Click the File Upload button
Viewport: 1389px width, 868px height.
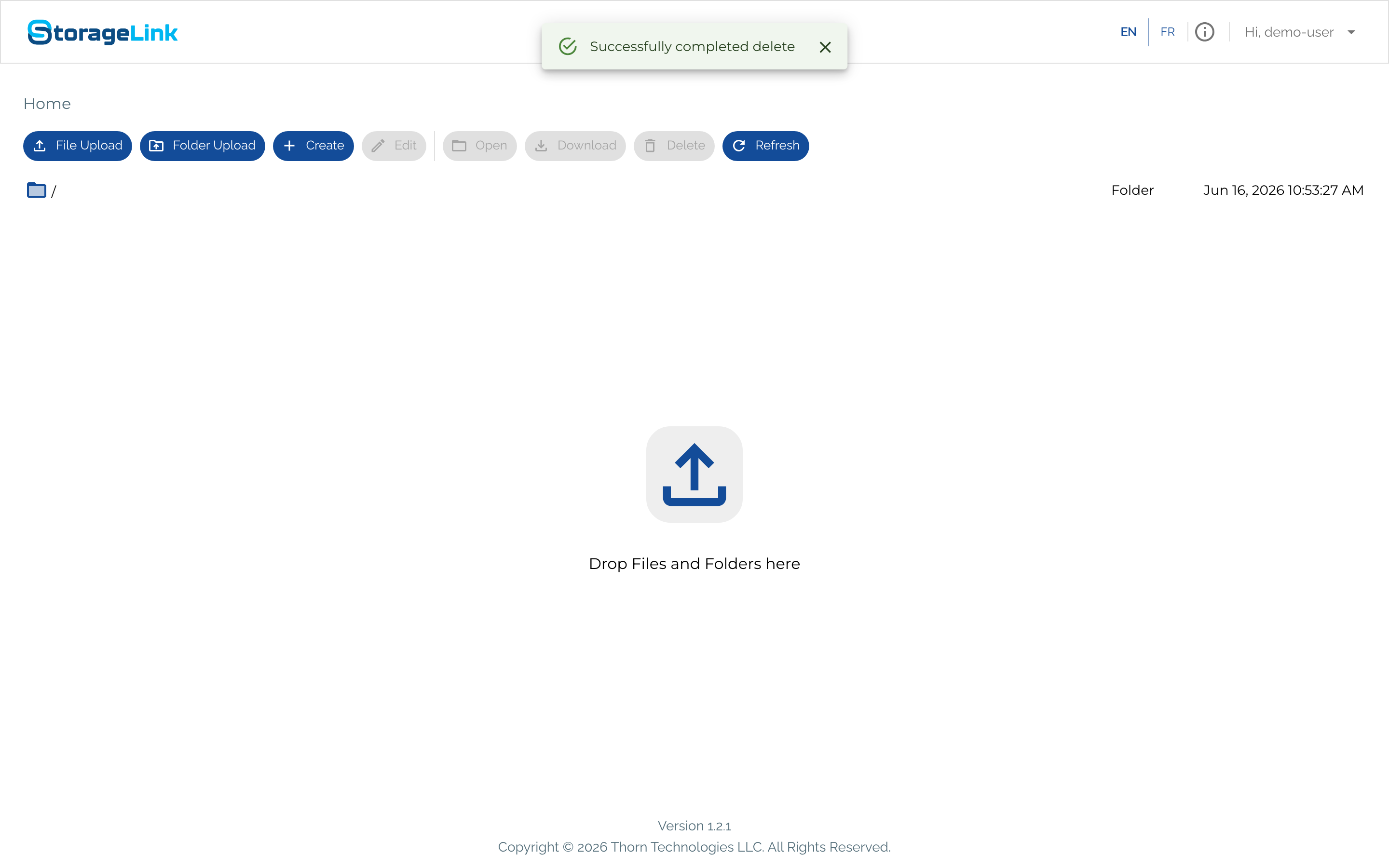coord(78,146)
